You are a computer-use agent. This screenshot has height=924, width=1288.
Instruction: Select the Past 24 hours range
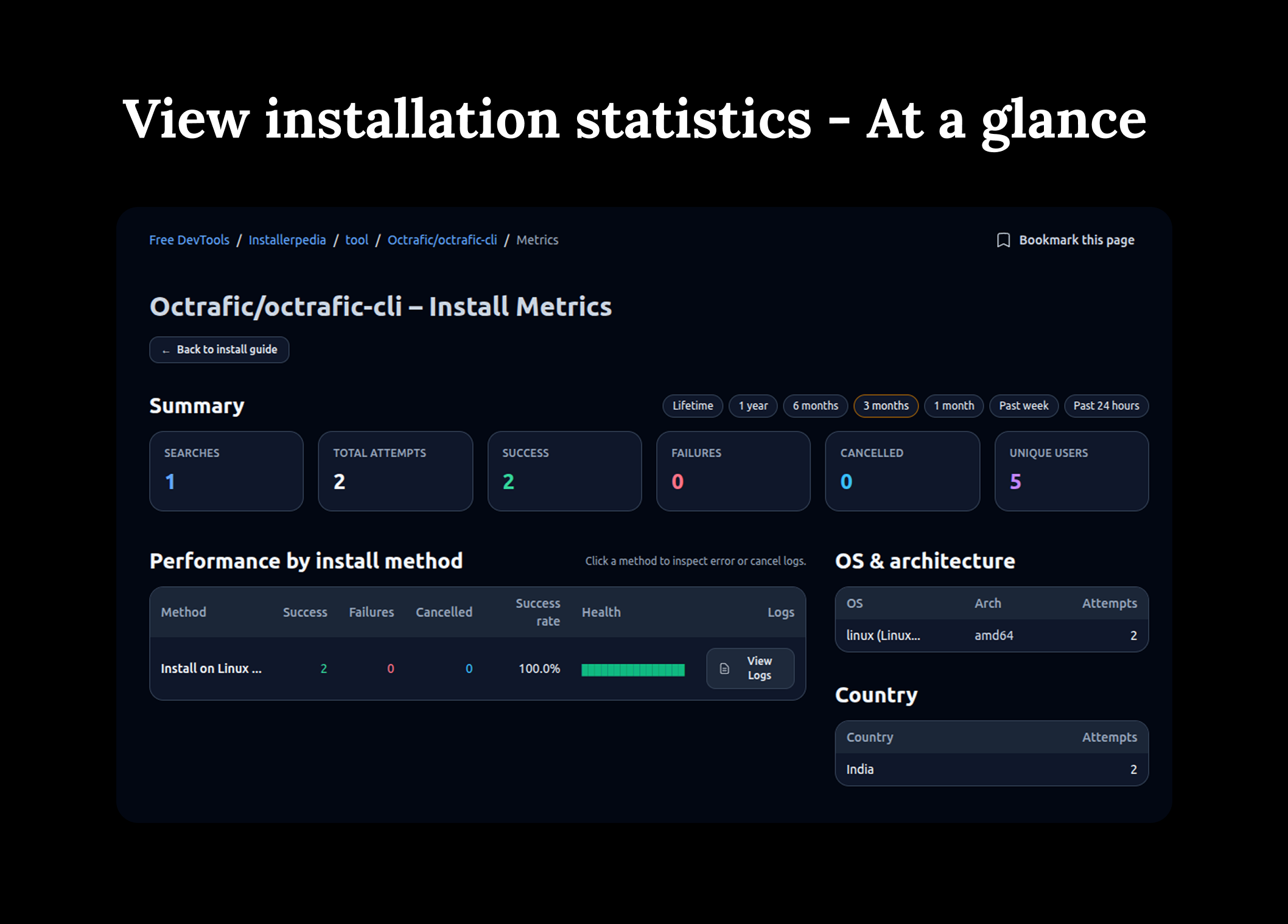[x=1106, y=406]
